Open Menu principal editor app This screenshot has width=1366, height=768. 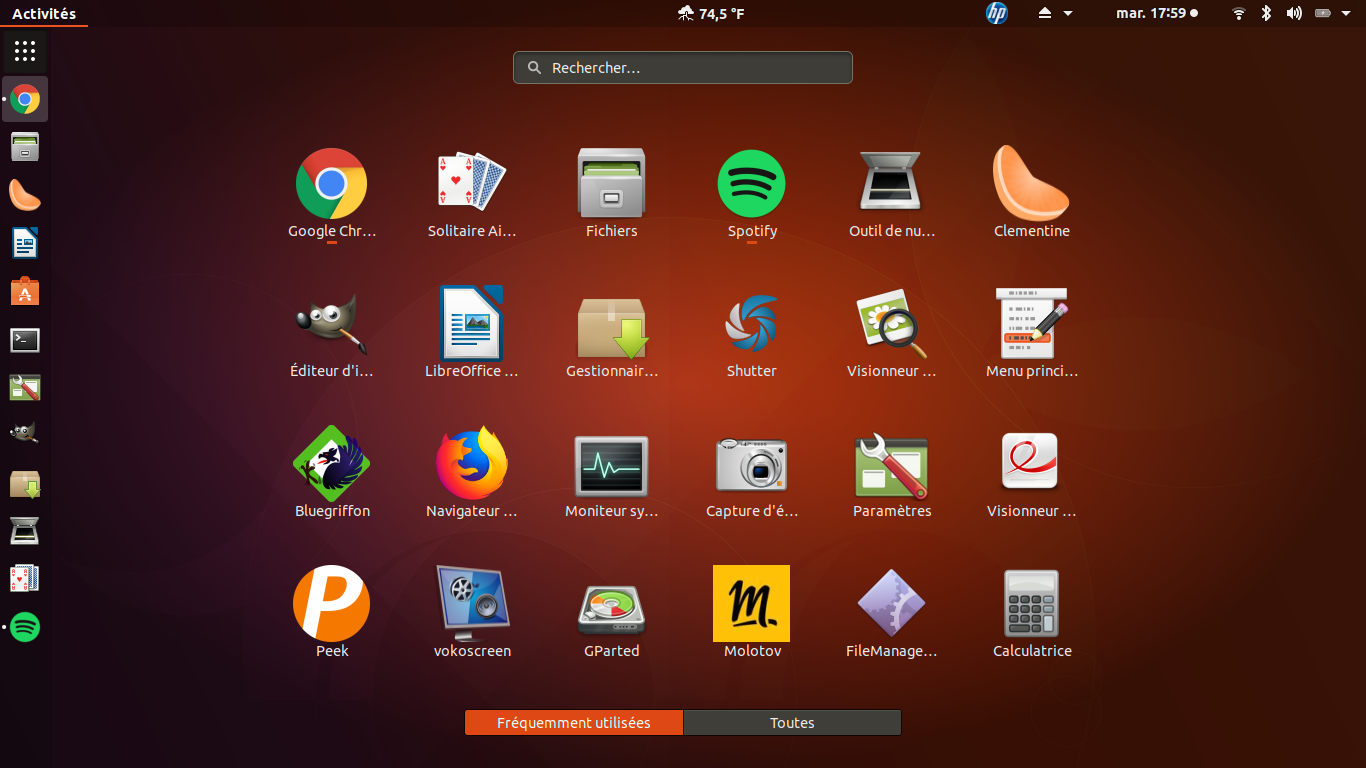point(1031,324)
